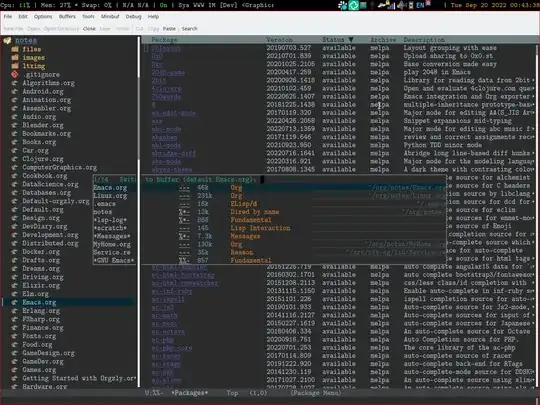Open the Help menu
Image resolution: width=540 pixels, height=405 pixels.
point(153,17)
